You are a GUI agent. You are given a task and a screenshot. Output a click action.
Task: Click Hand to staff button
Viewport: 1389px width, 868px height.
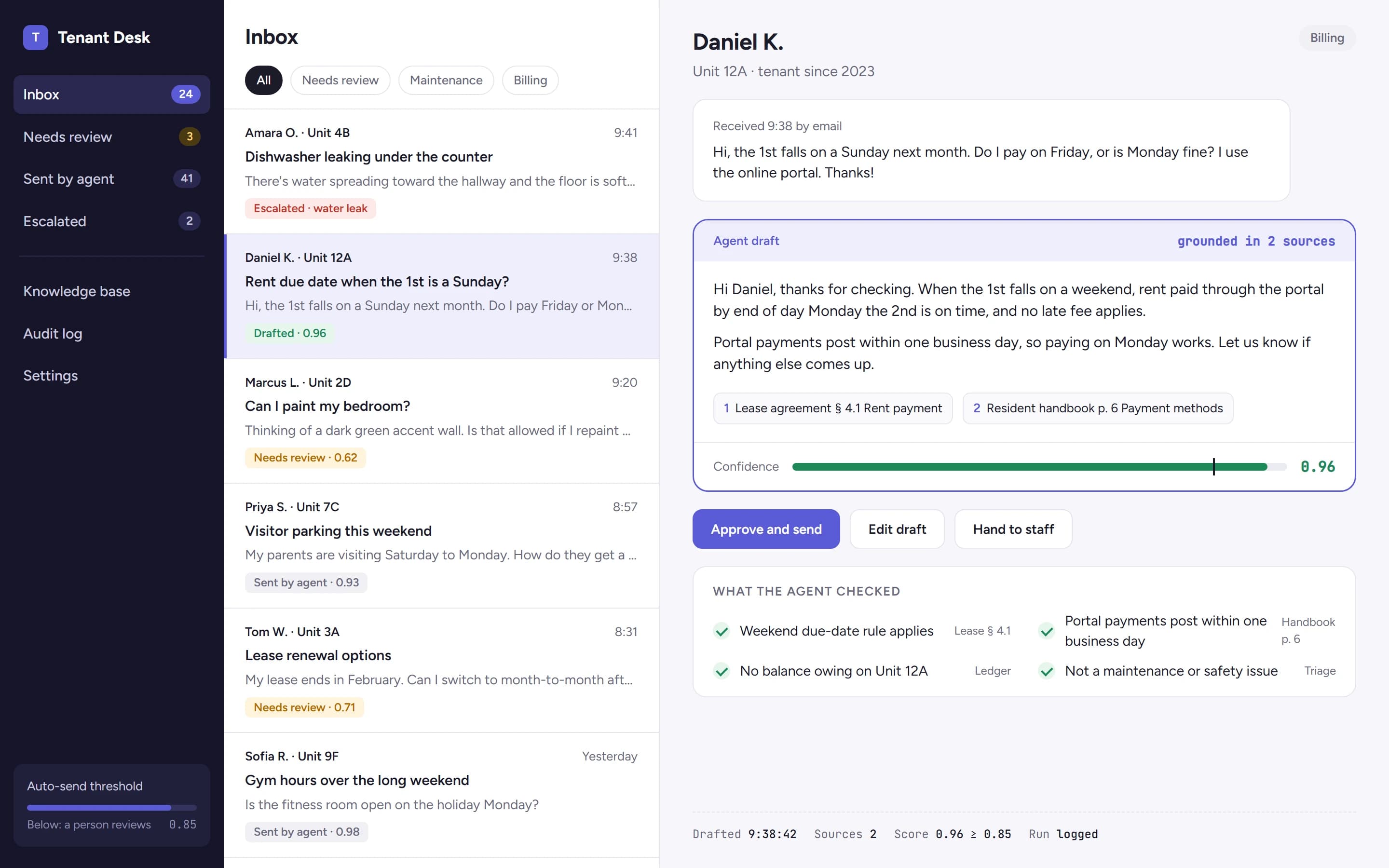tap(1013, 529)
